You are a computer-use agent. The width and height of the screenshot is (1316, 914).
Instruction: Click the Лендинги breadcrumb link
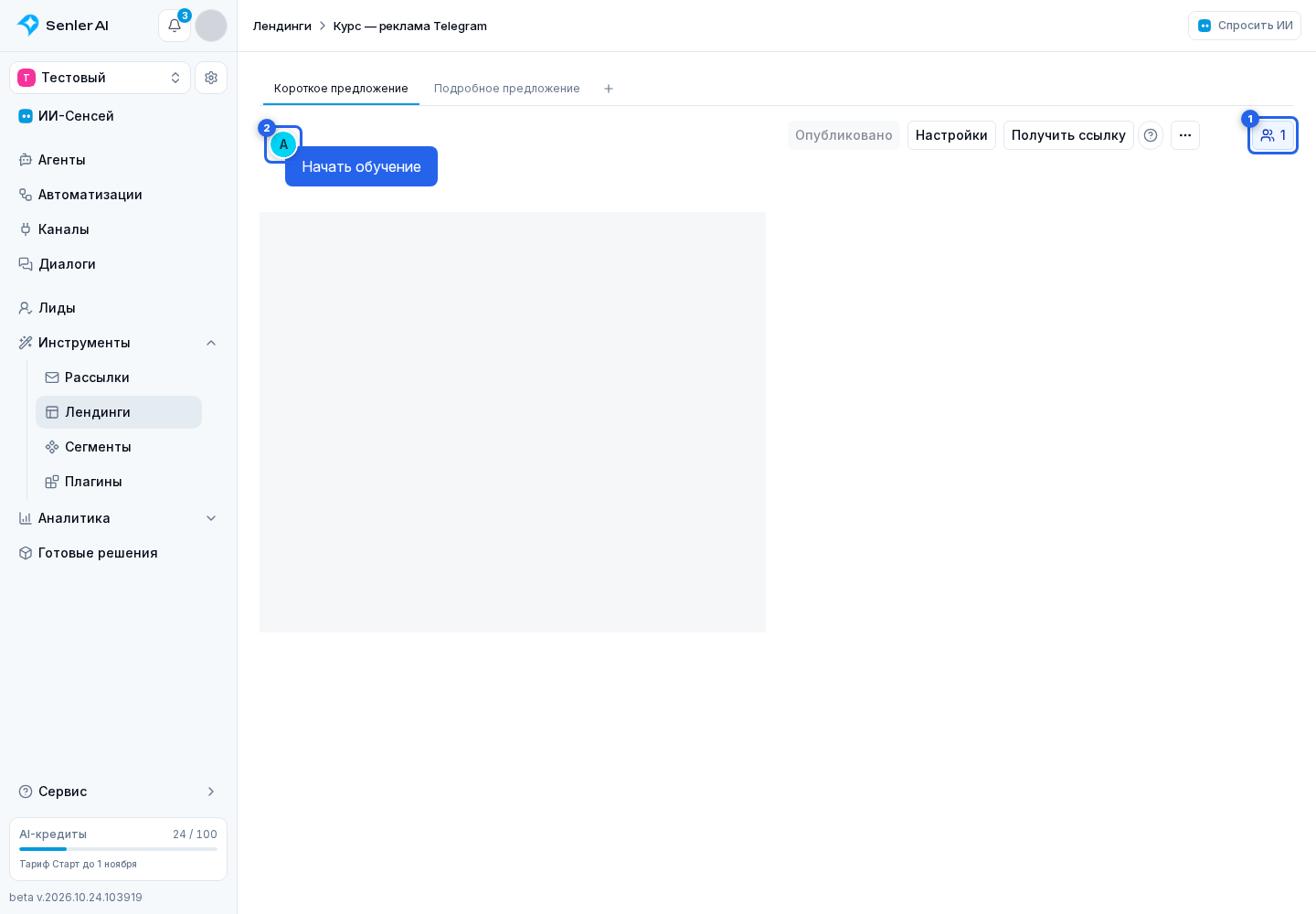pyautogui.click(x=282, y=26)
